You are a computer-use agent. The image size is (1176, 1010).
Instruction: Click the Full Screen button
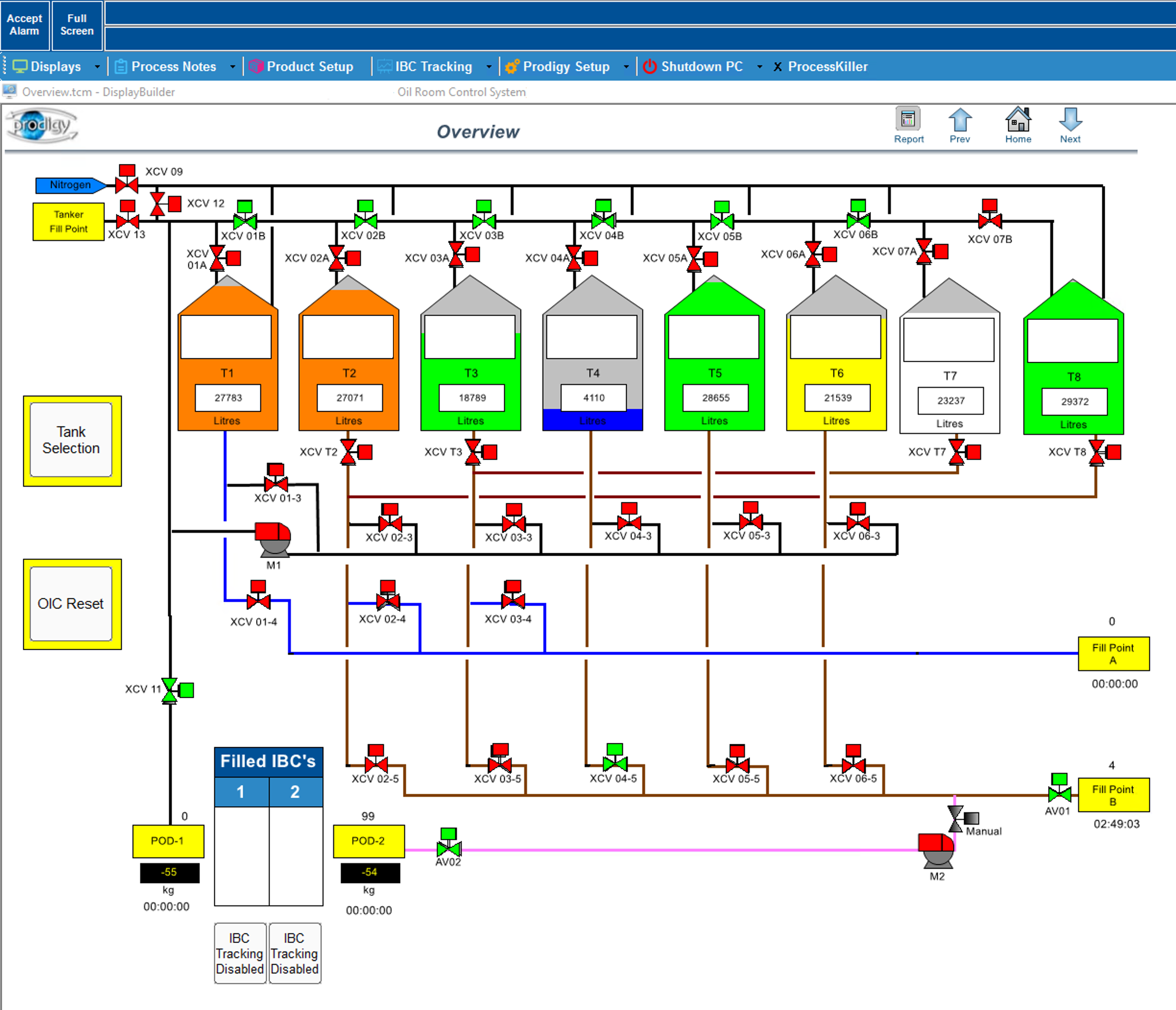(x=76, y=25)
